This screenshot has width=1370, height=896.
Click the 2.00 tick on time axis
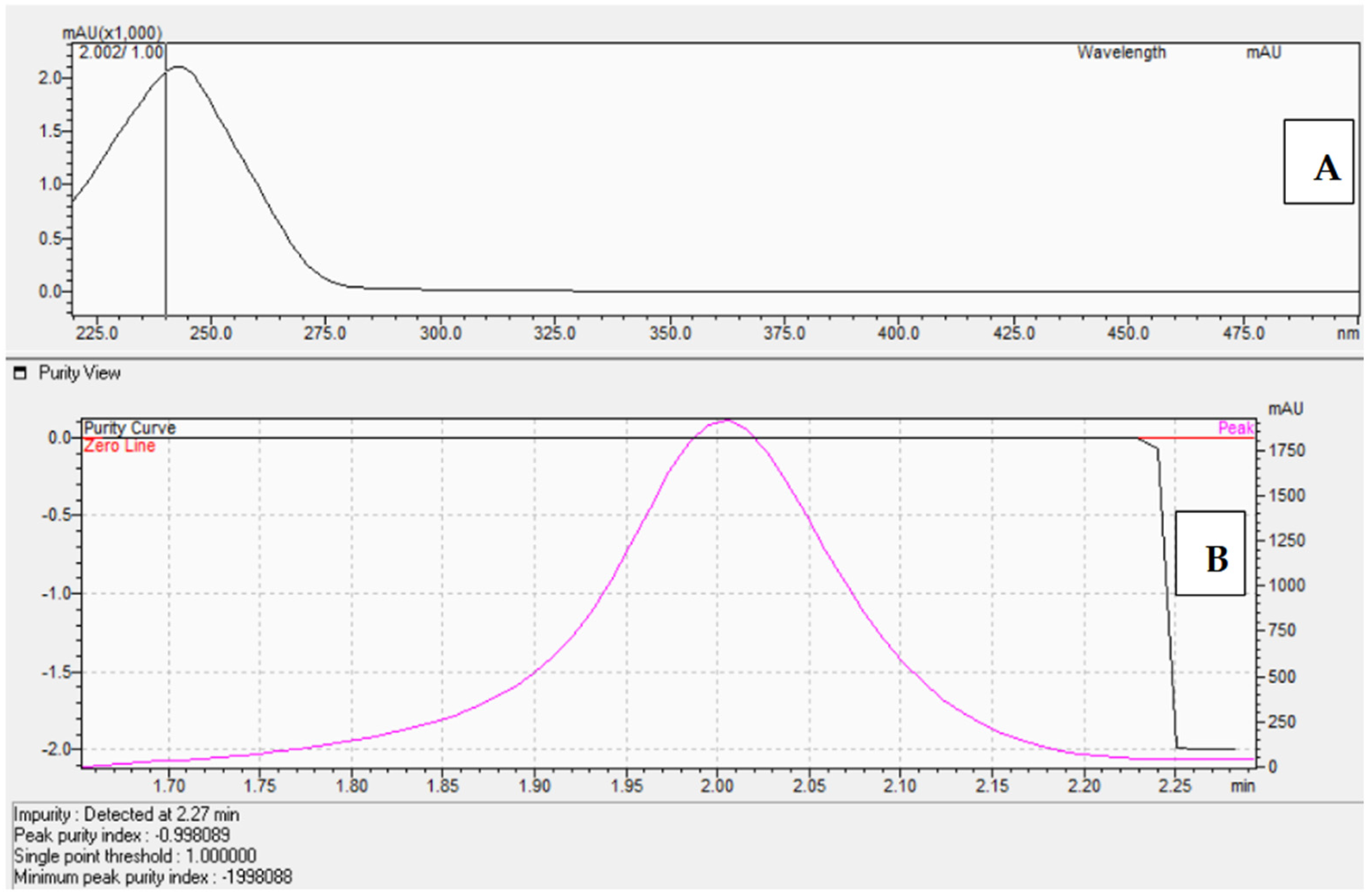716,786
